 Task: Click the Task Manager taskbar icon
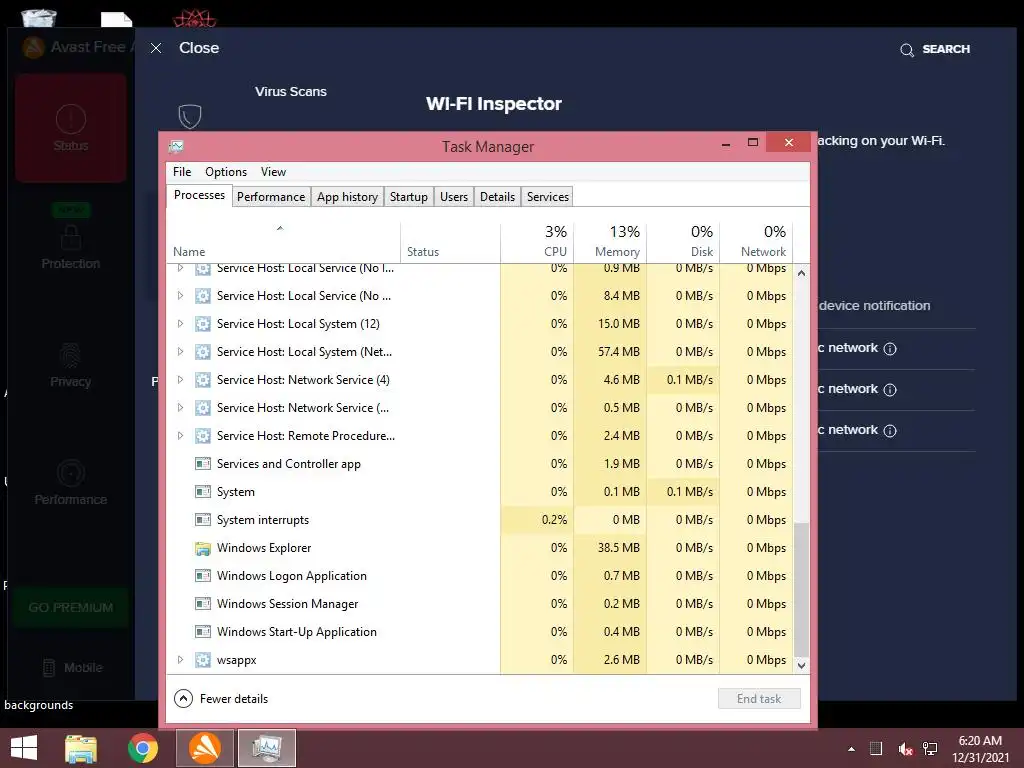266,748
